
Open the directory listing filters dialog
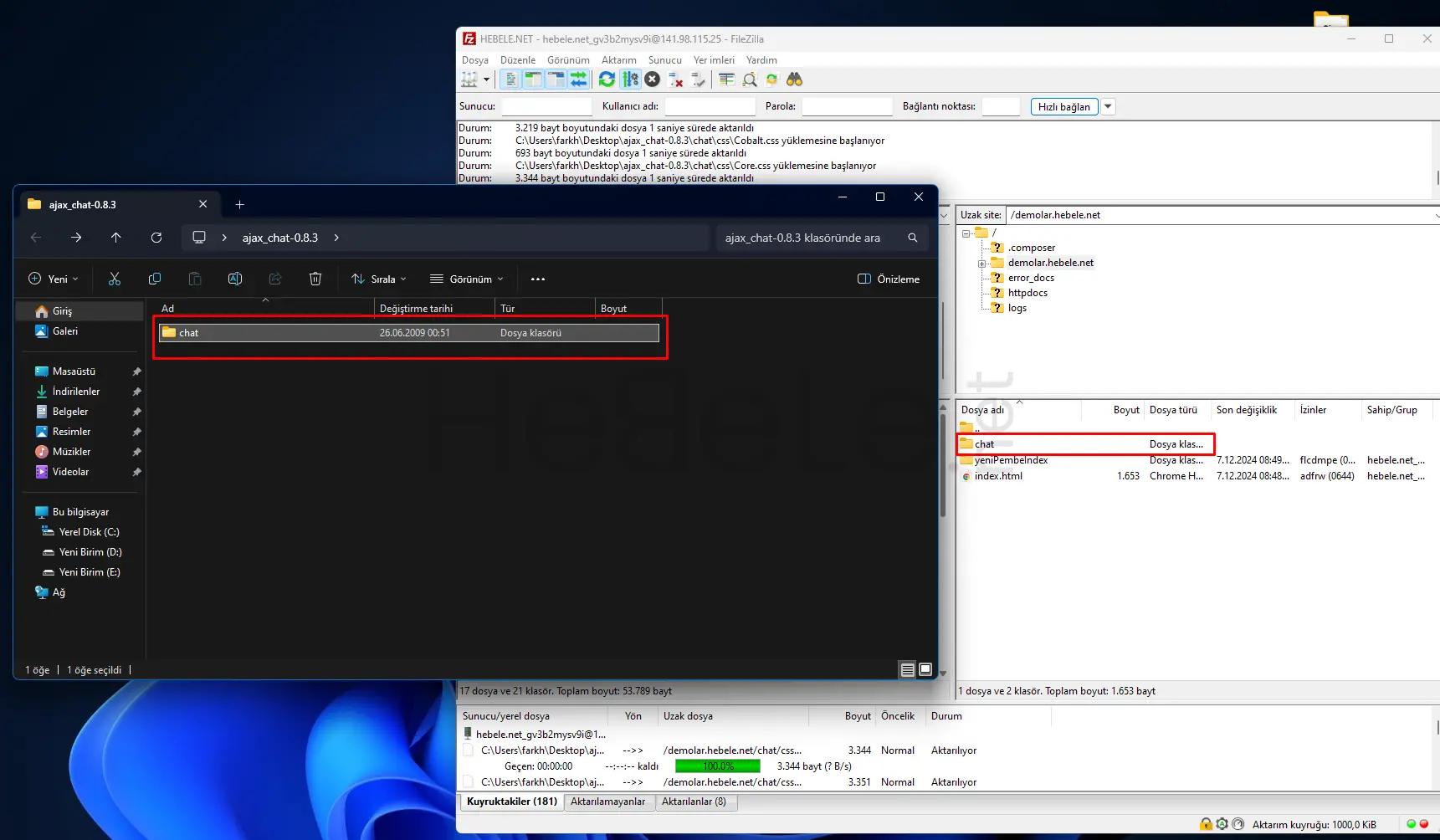pos(726,79)
